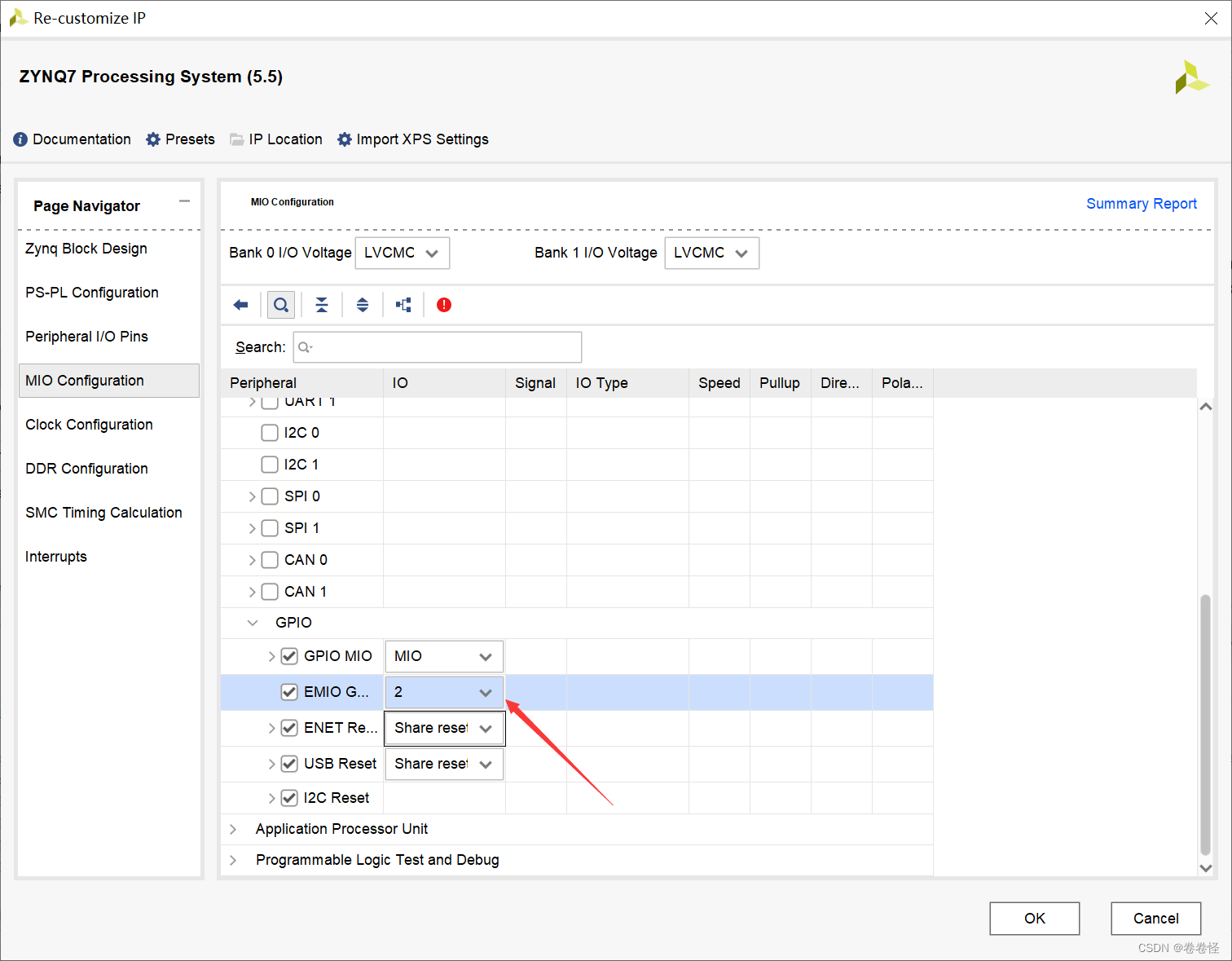The image size is (1232, 961).
Task: Click the hierarchy tree view toolbar icon
Action: (403, 305)
